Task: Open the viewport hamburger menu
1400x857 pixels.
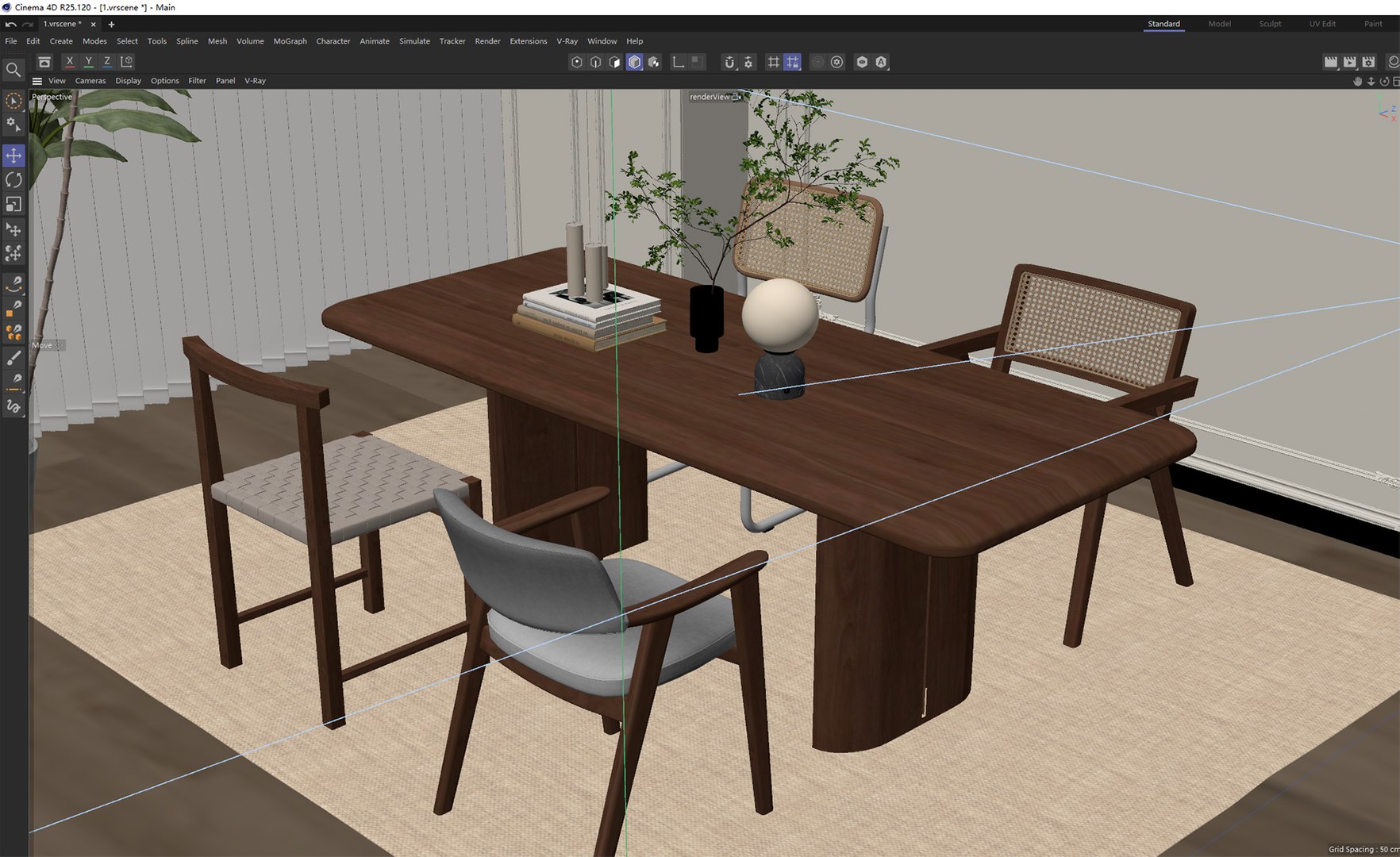Action: (37, 81)
